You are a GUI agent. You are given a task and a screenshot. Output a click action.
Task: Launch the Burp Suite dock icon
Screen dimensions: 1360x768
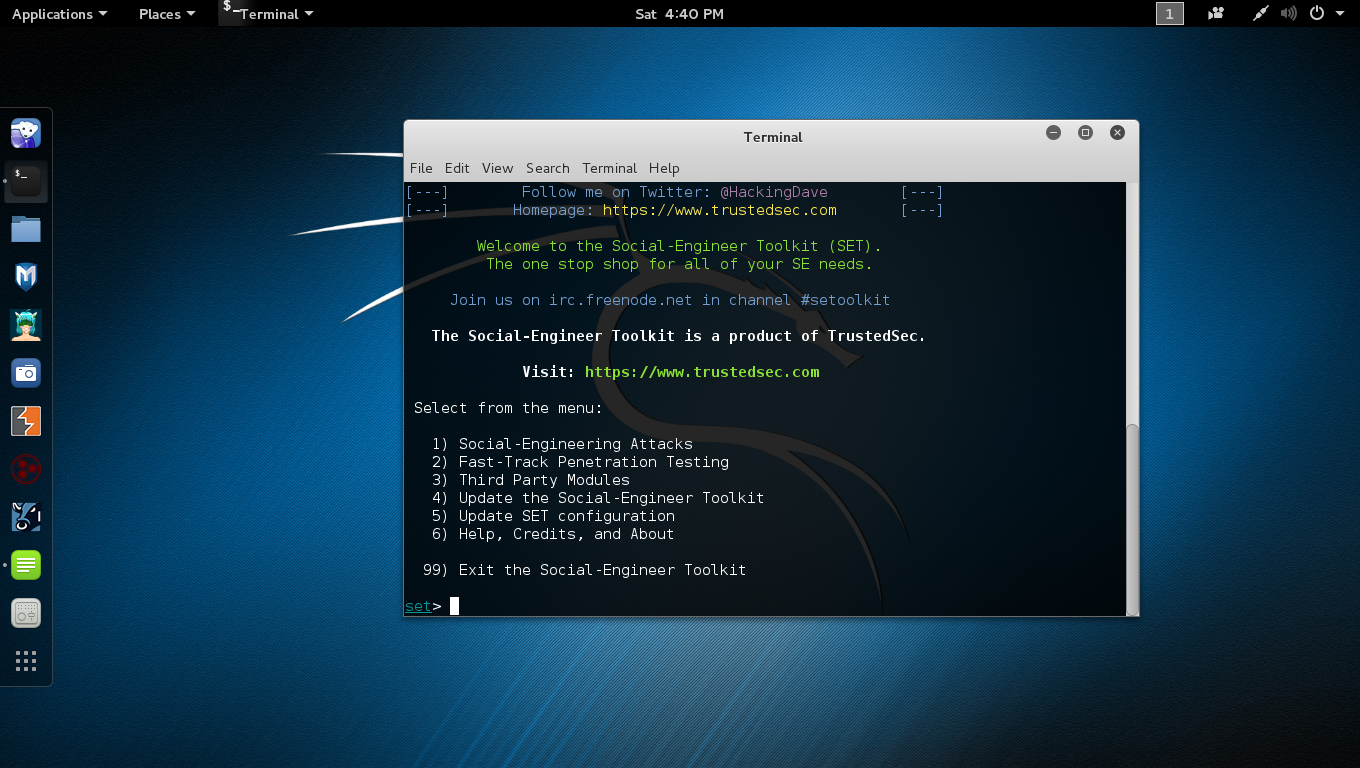coord(26,420)
